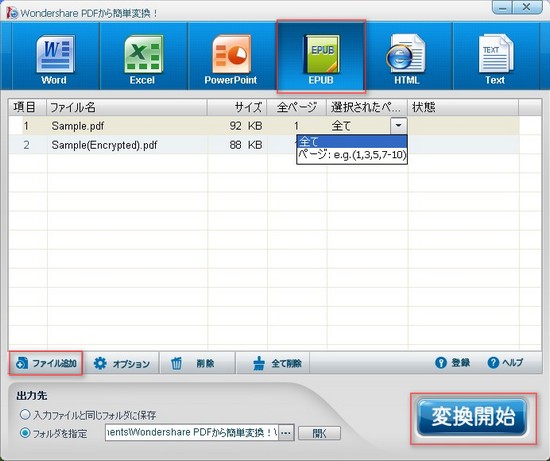Screen dimensions: 550x461
Task: Choose ページ: e.g.(1,3,5,7-10) option
Action: click(x=352, y=155)
